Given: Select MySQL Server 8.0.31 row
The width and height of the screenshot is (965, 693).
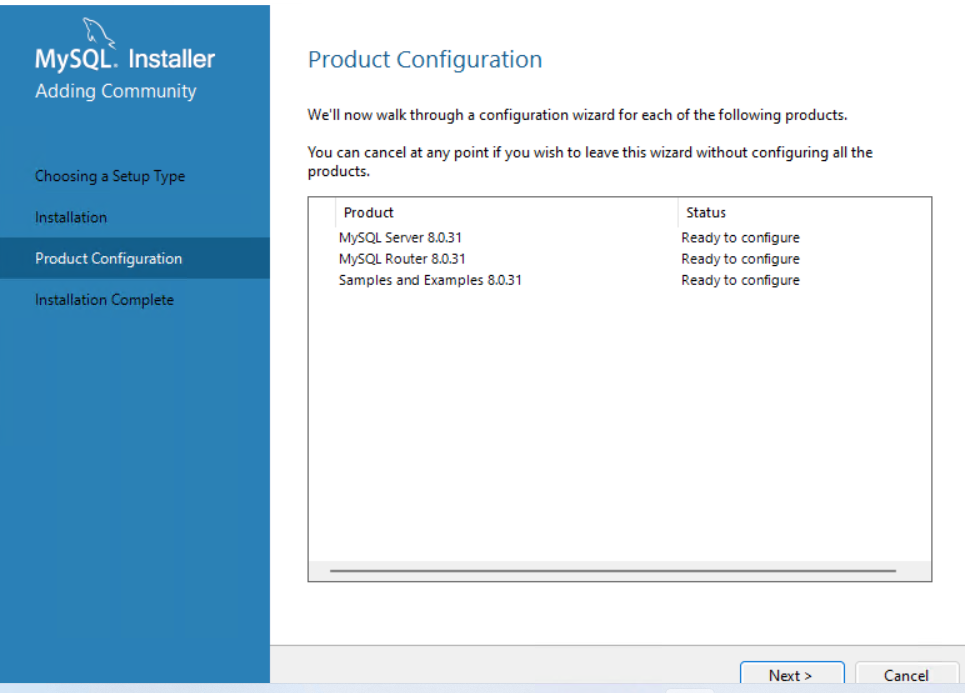Looking at the screenshot, I should pyautogui.click(x=400, y=238).
